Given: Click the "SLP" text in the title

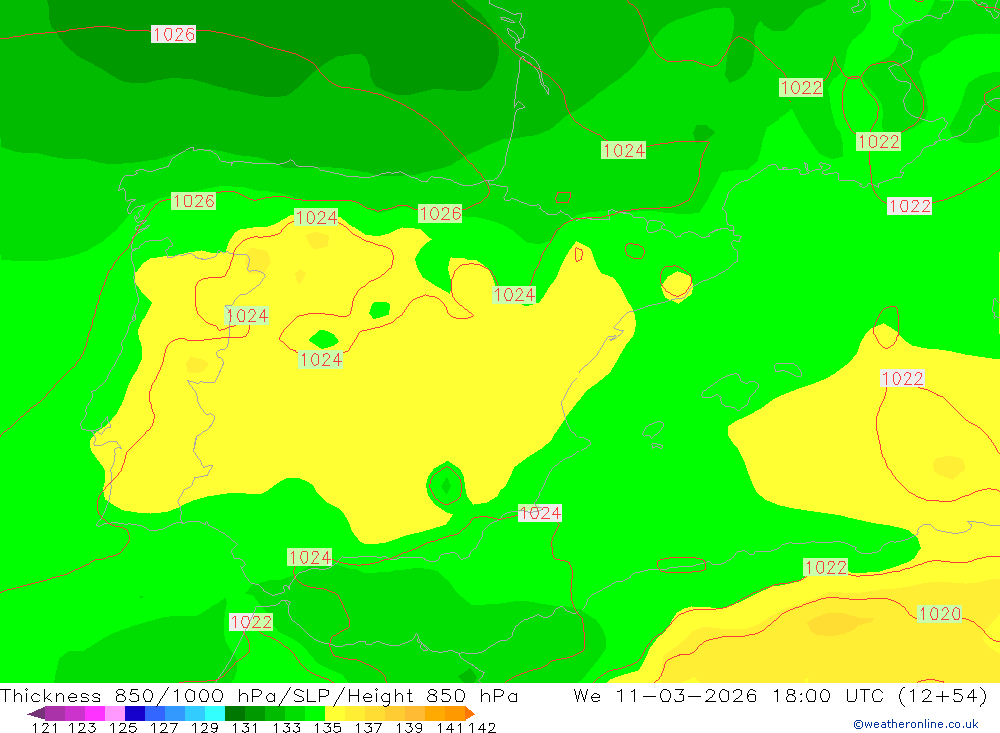Looking at the screenshot, I should click(x=311, y=695).
